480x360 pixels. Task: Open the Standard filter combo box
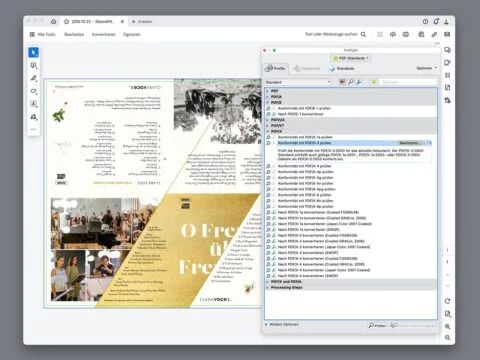(x=298, y=82)
